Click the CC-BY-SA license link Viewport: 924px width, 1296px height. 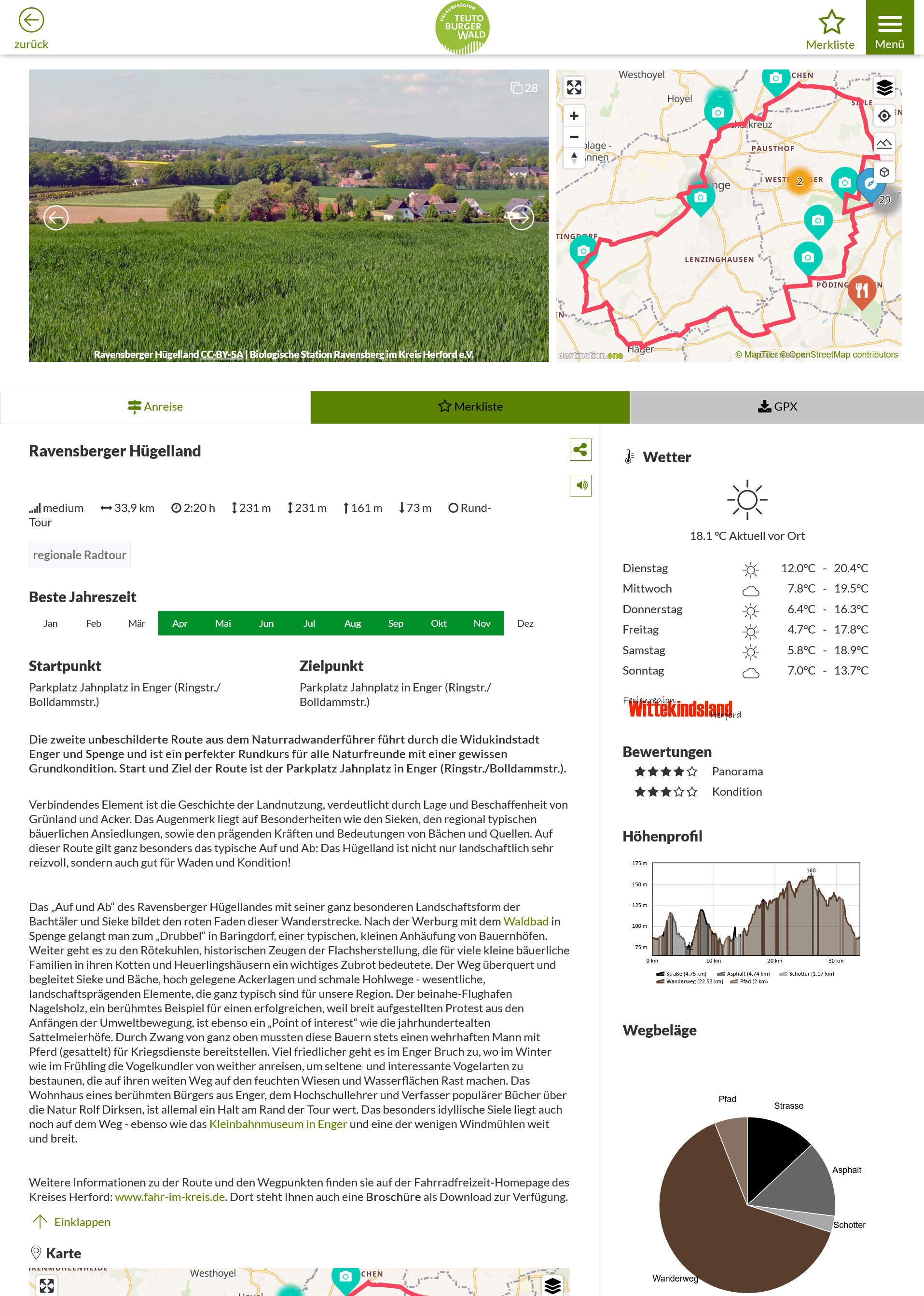tap(222, 355)
